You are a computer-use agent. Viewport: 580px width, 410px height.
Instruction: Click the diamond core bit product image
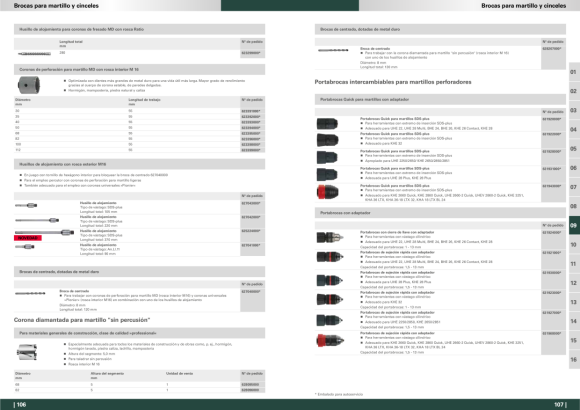point(27,352)
